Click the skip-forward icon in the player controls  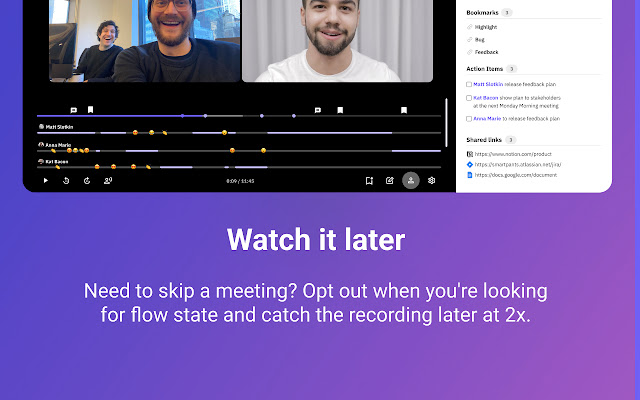[x=87, y=180]
